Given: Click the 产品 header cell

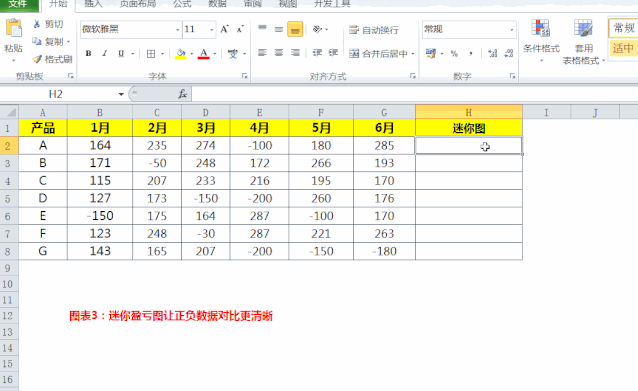Looking at the screenshot, I should click(x=43, y=128).
